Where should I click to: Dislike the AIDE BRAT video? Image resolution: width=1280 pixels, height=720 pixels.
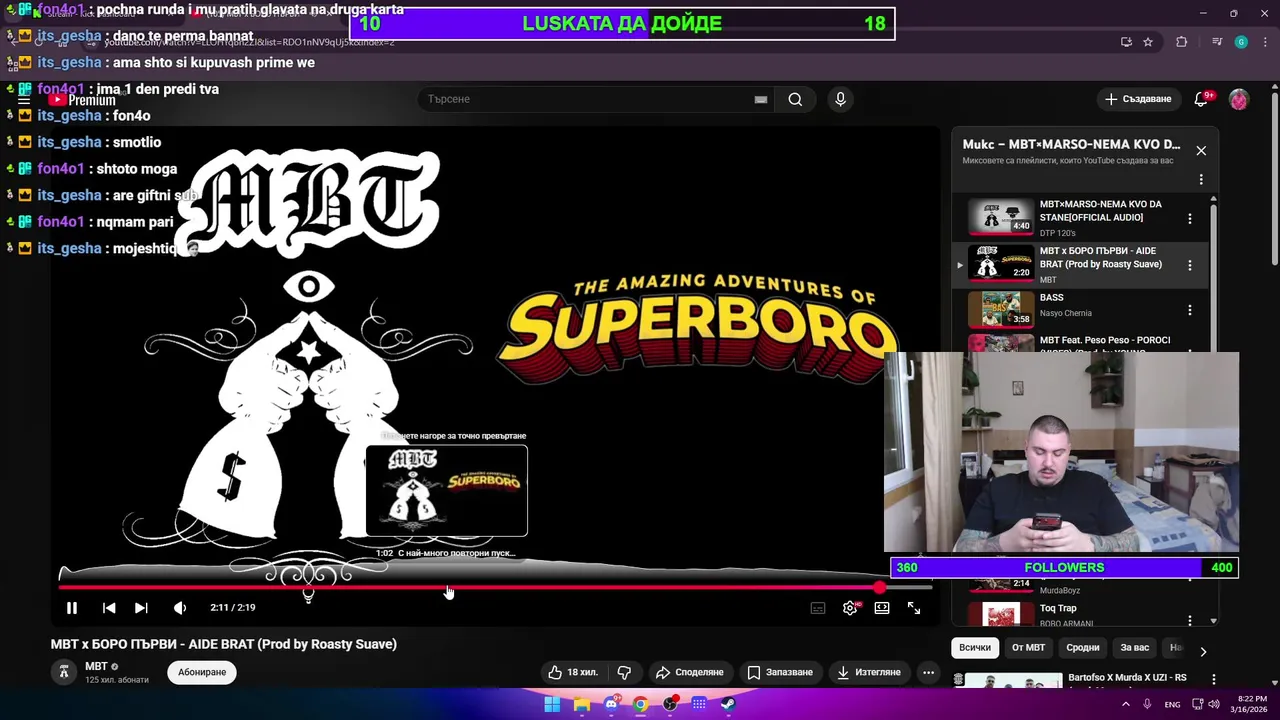pyautogui.click(x=624, y=672)
